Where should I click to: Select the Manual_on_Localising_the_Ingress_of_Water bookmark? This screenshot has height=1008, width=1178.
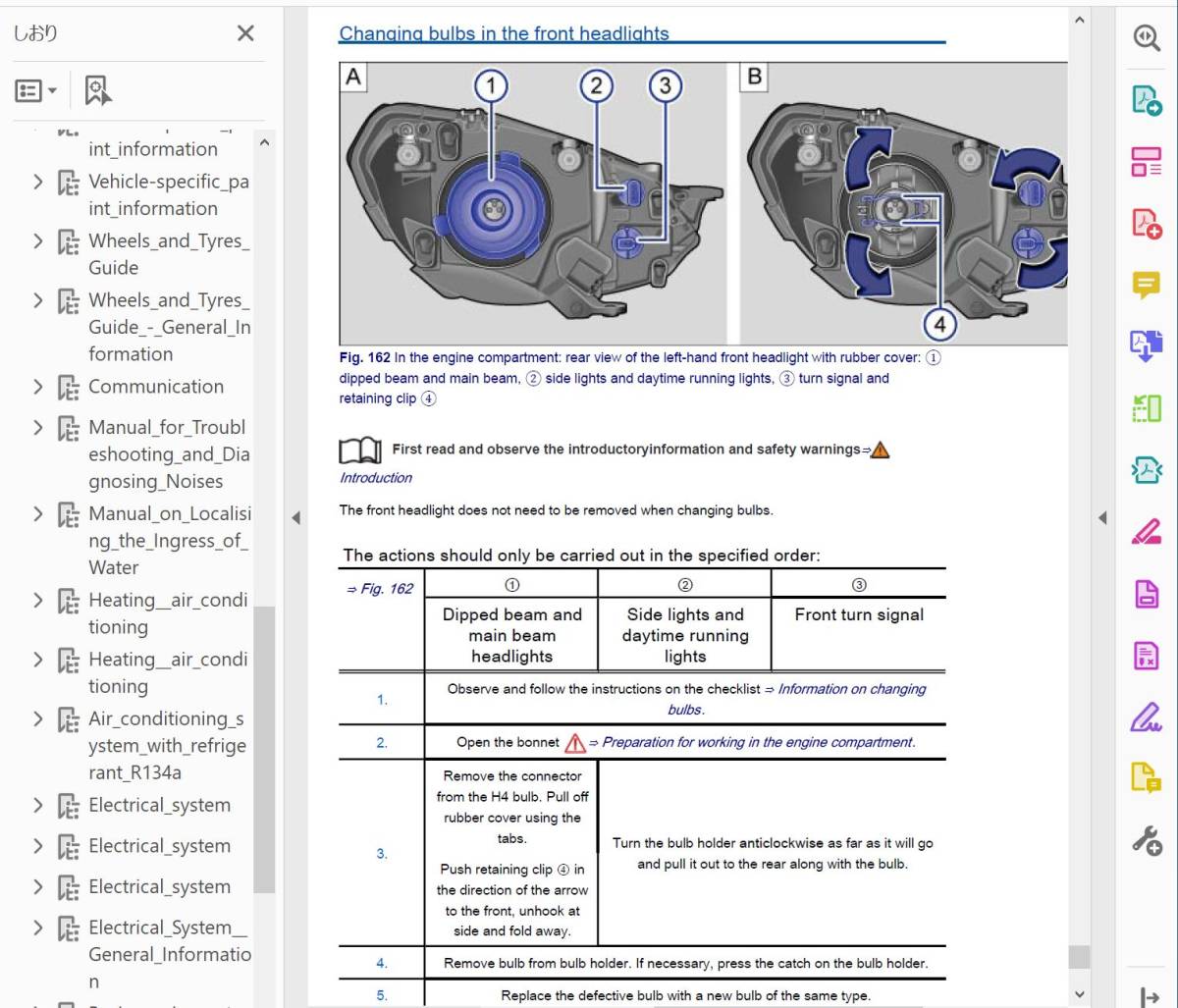click(x=170, y=541)
